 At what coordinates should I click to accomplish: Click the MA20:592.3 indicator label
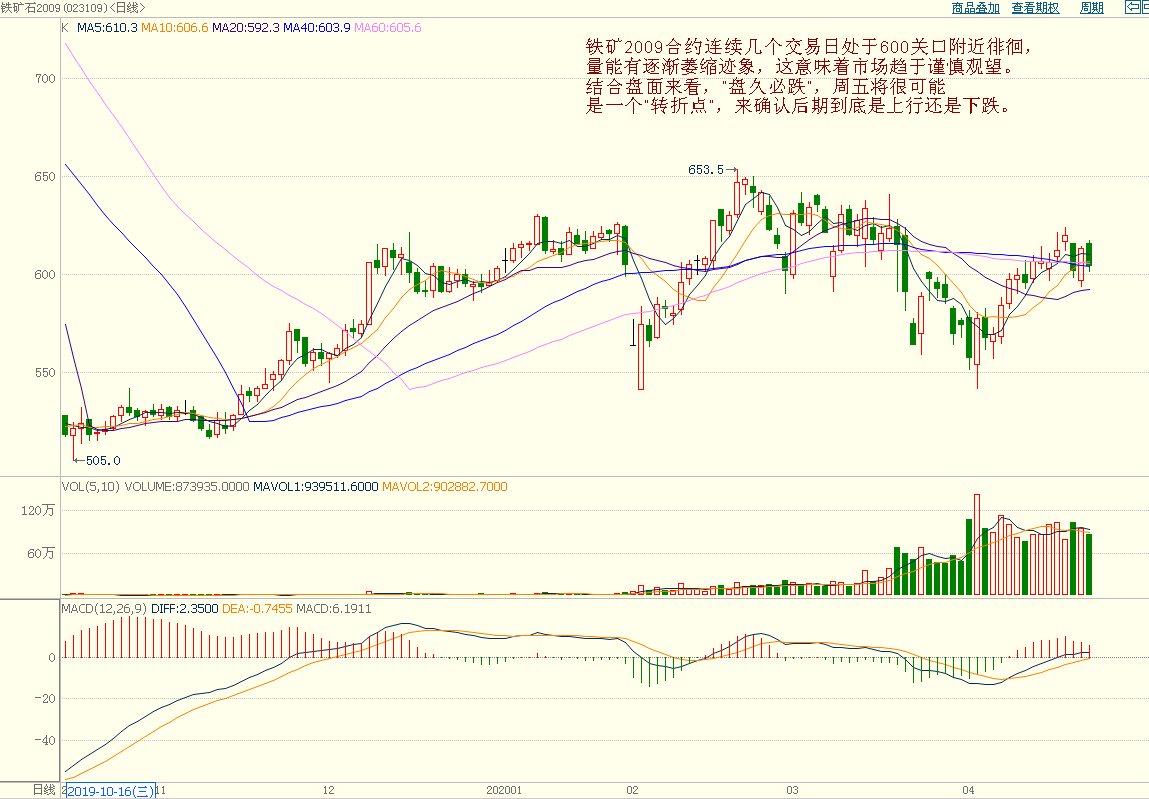click(x=245, y=27)
